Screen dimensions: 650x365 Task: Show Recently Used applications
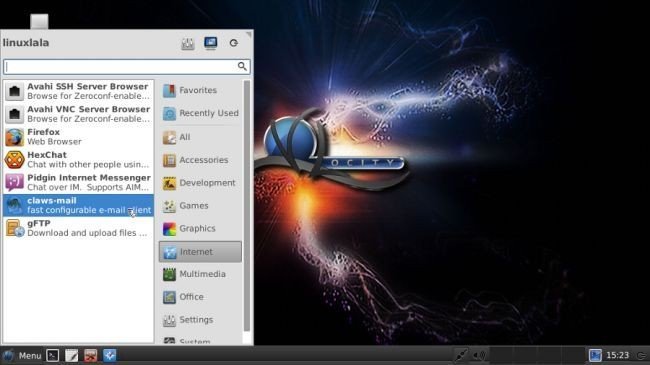click(200, 113)
